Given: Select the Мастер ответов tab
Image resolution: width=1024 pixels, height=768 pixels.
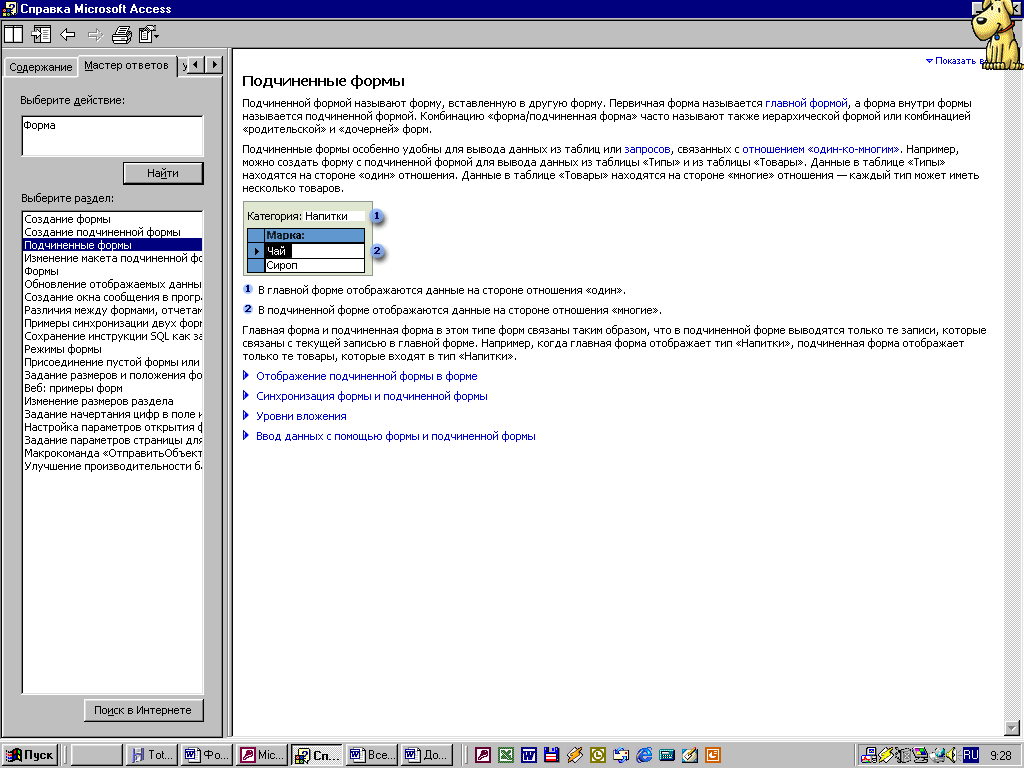Looking at the screenshot, I should 127,65.
